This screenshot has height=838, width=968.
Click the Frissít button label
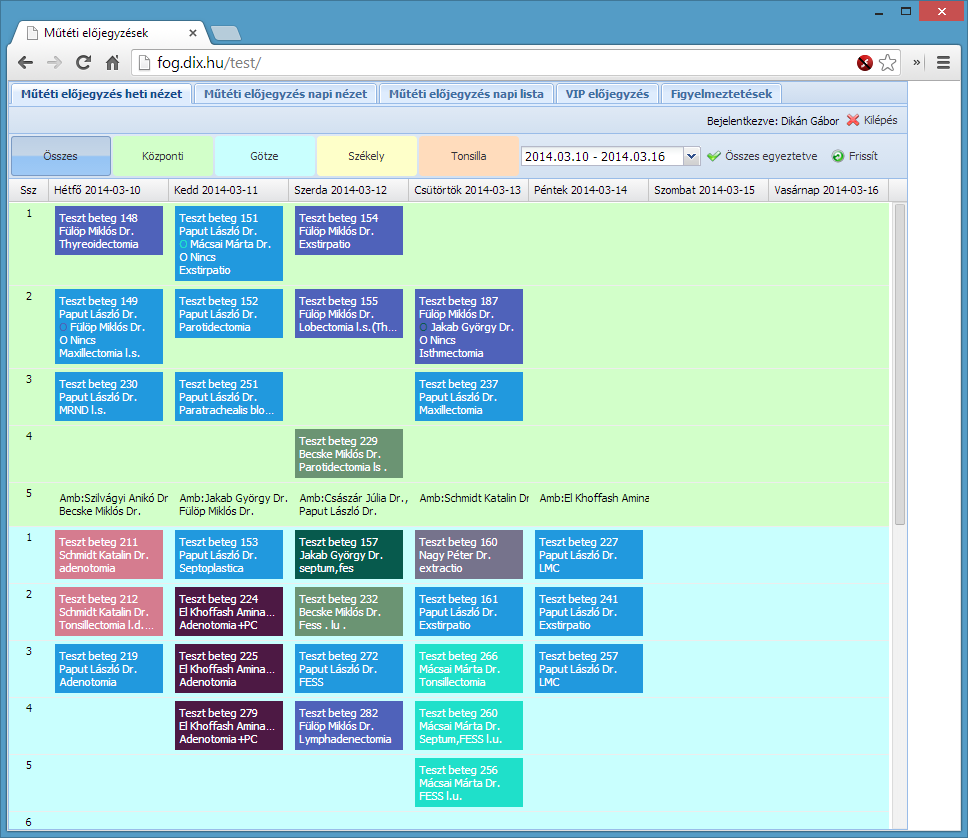(863, 156)
